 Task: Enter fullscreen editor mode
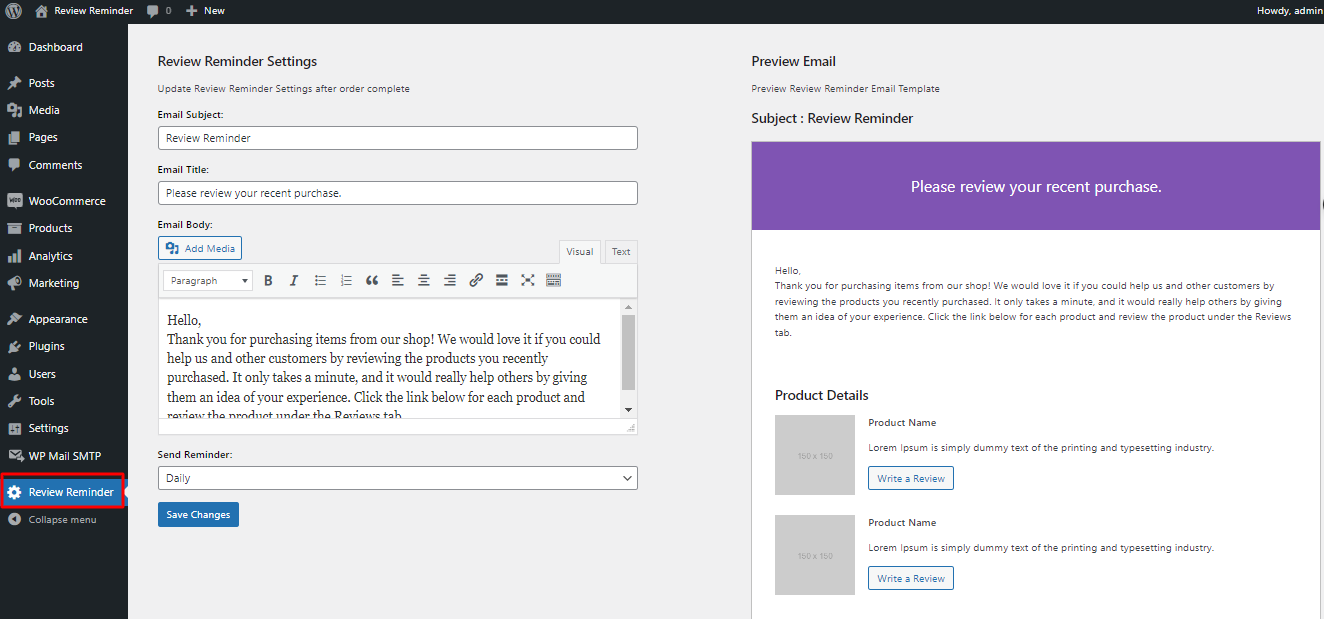(528, 281)
